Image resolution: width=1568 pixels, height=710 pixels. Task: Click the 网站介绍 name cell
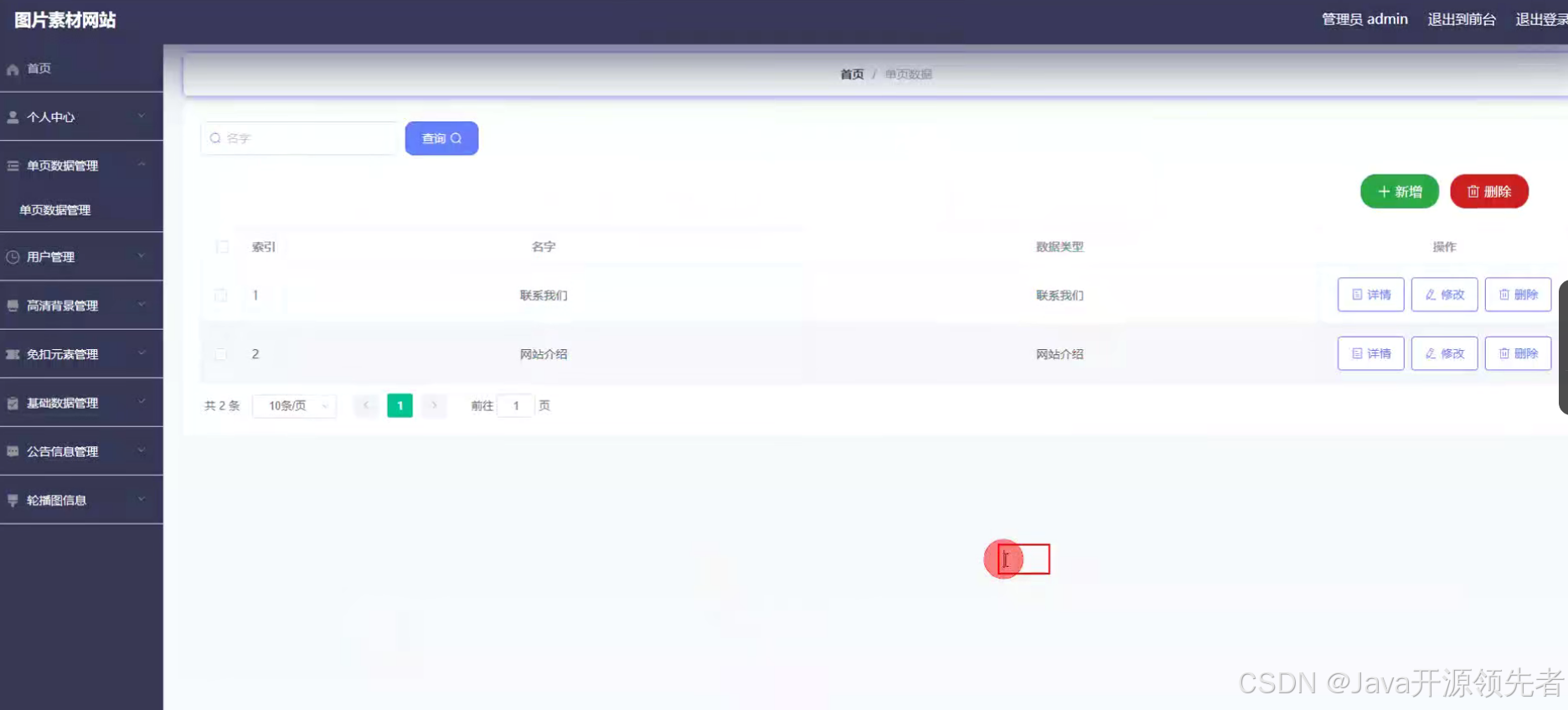coord(544,354)
